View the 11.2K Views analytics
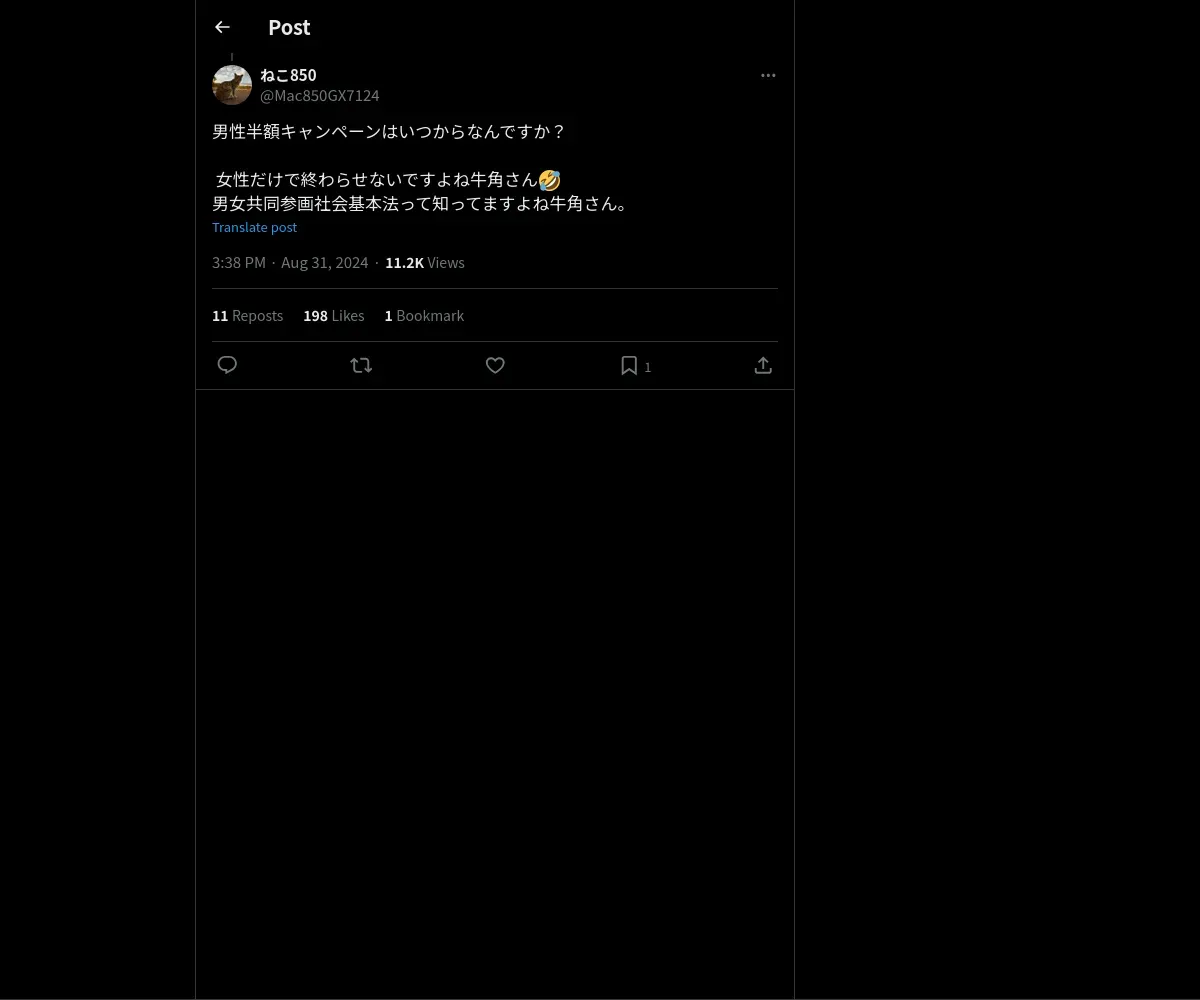This screenshot has width=1200, height=1000. (425, 262)
